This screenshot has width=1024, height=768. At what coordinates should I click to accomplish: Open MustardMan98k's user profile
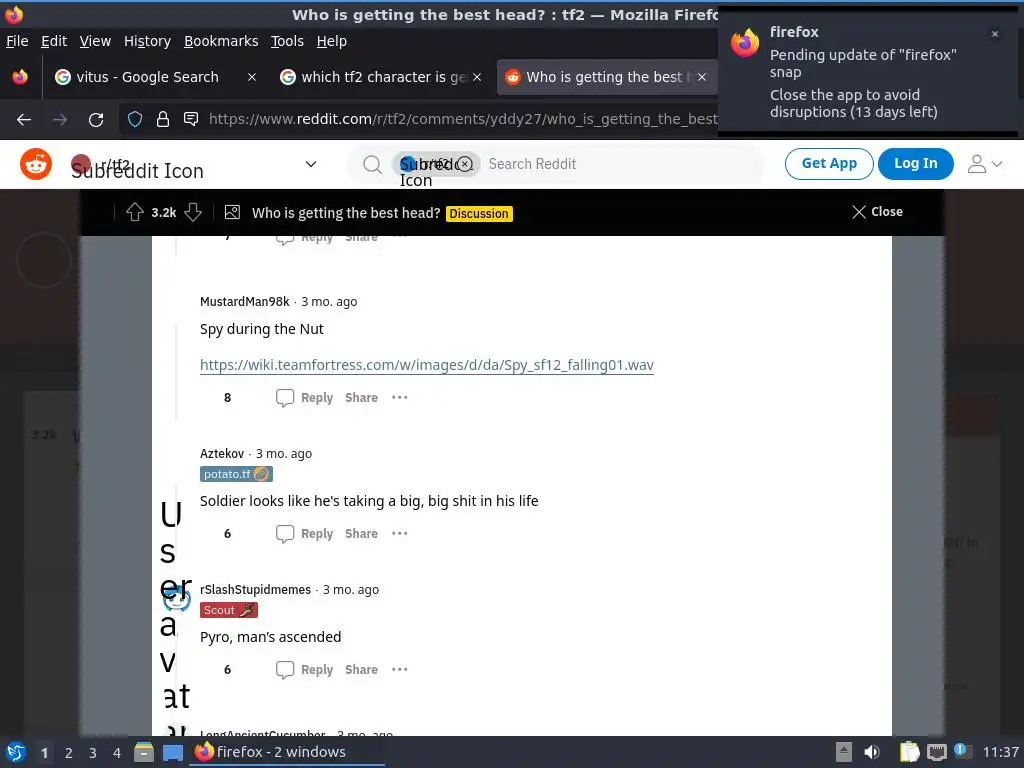click(244, 302)
